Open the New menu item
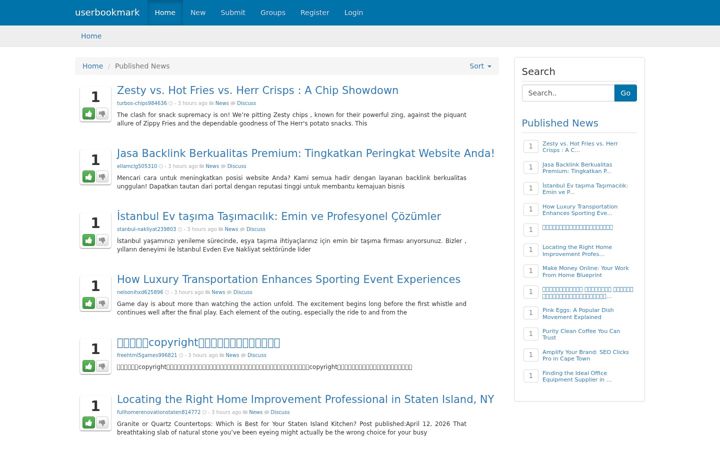Viewport: 720px width, 450px height. pyautogui.click(x=198, y=12)
